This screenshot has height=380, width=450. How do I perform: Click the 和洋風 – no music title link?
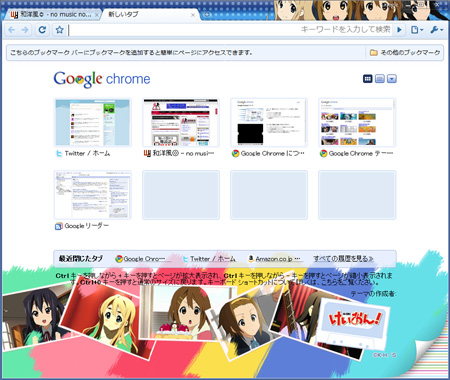click(183, 153)
